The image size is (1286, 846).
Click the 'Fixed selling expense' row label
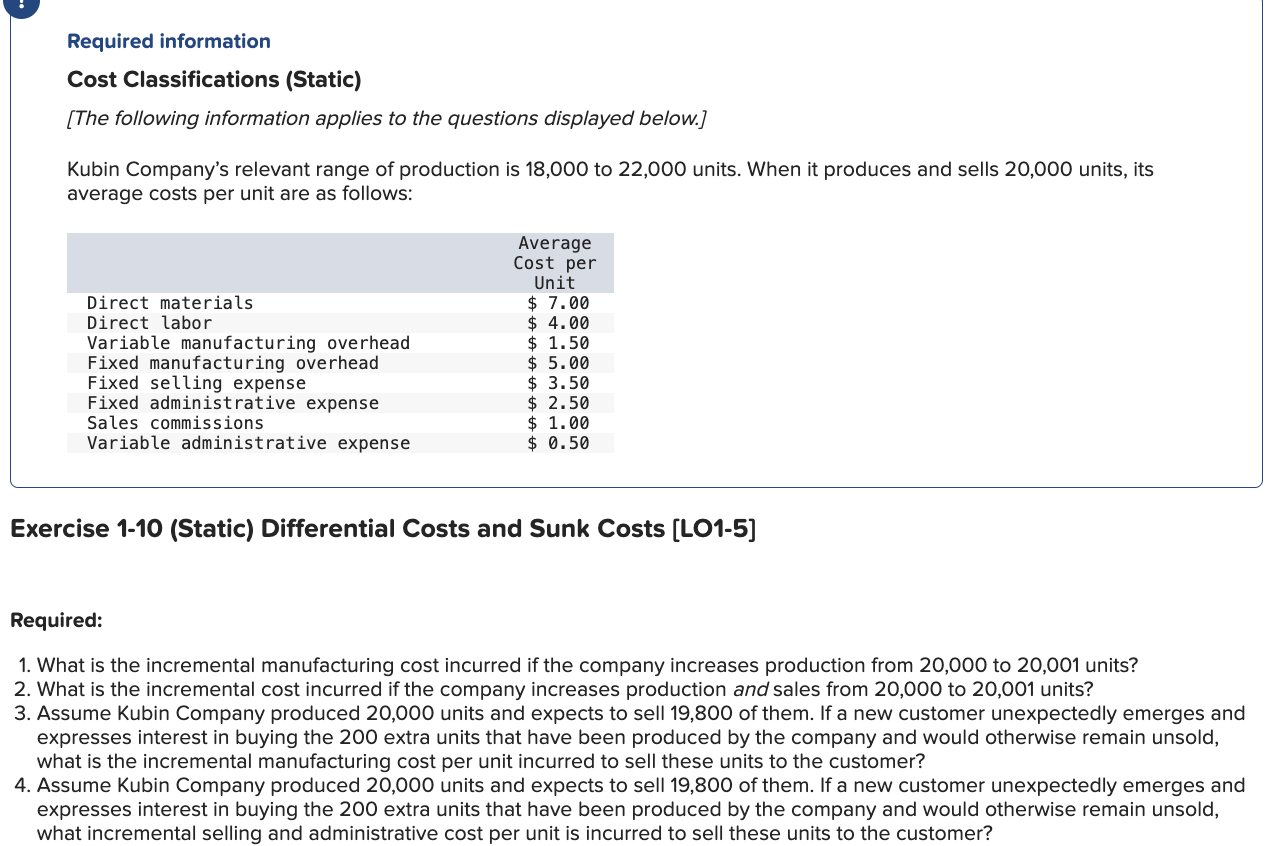coord(196,383)
